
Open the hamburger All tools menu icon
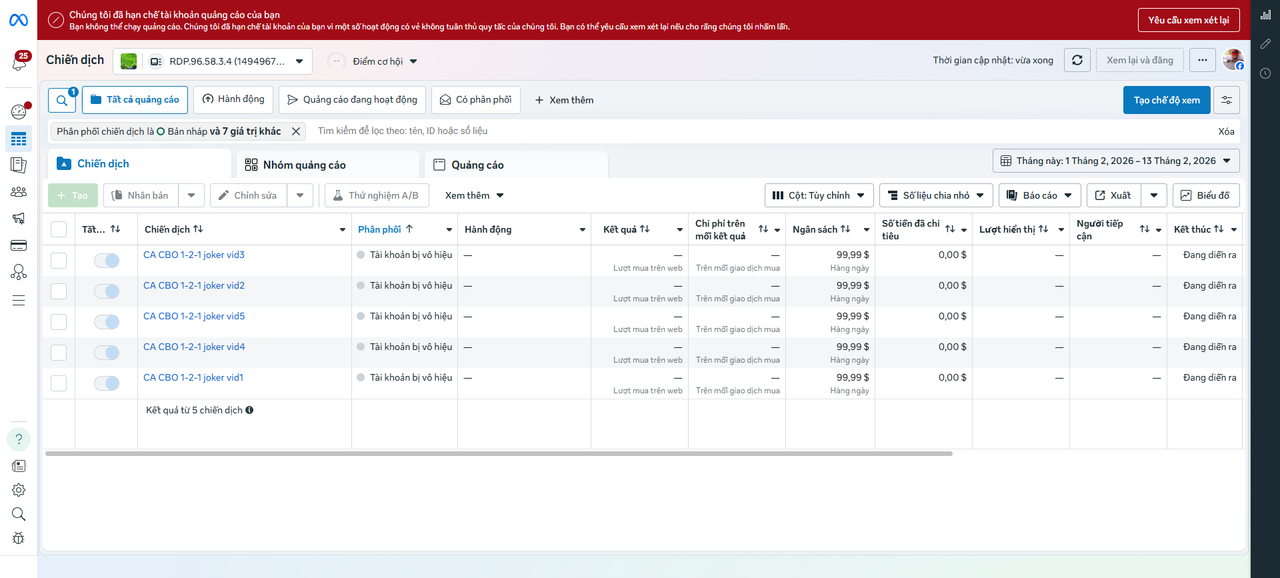[x=18, y=299]
